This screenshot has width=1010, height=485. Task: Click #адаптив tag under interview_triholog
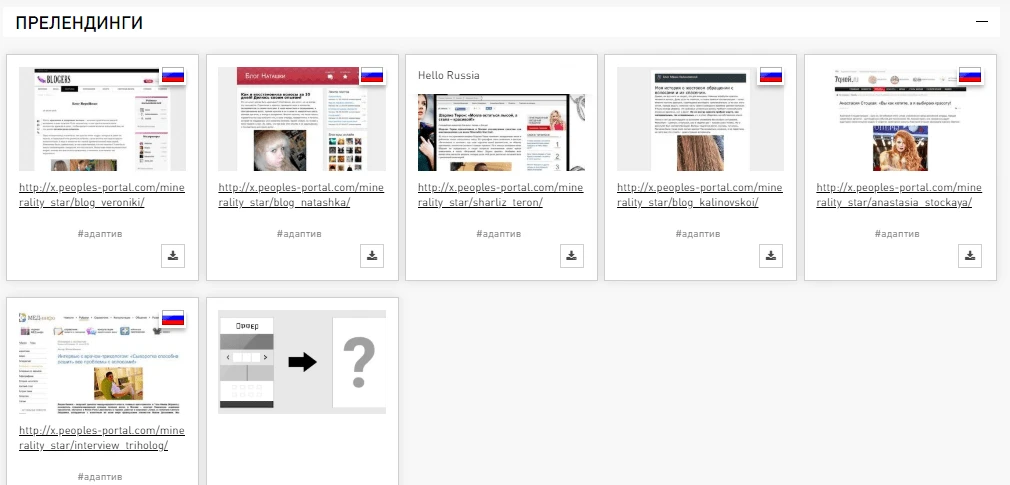tap(100, 477)
